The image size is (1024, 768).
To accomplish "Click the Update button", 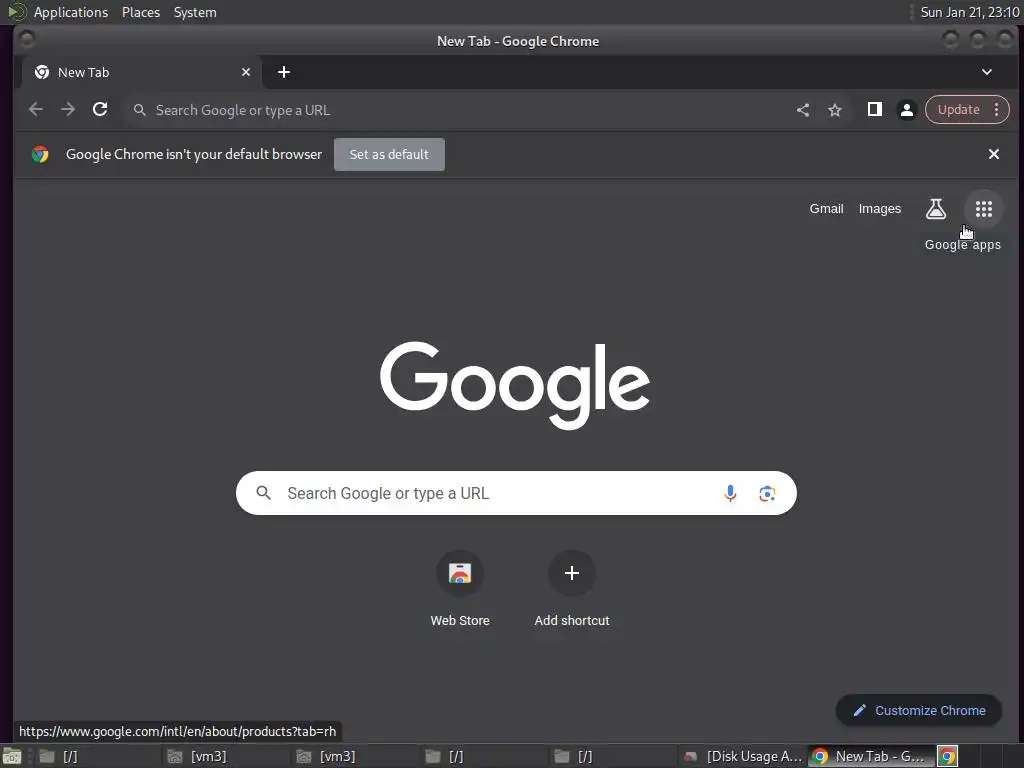I will click(958, 110).
